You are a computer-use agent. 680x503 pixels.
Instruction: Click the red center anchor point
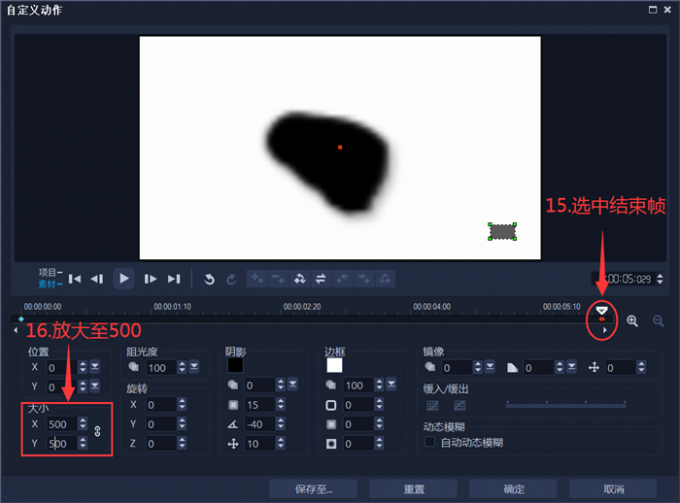coord(340,147)
